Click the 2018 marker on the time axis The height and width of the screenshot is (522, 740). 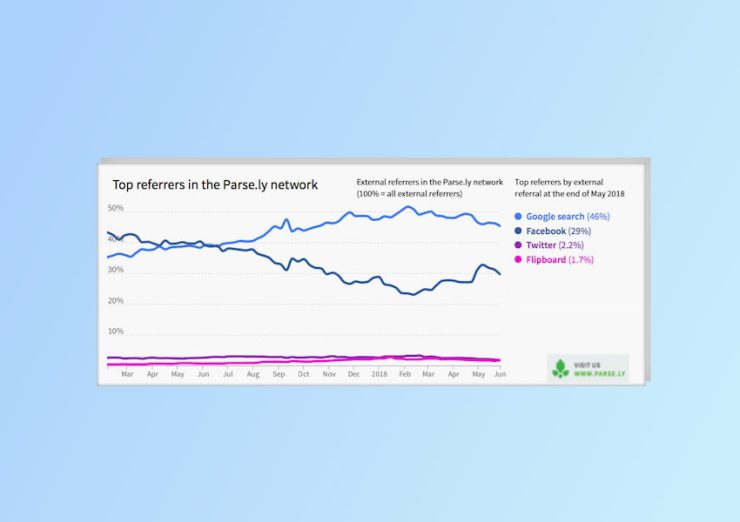click(x=379, y=374)
